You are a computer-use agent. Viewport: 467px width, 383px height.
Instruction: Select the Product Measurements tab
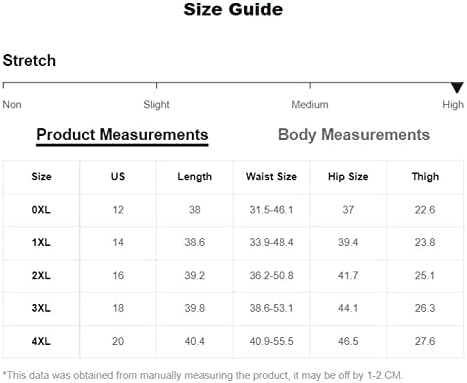click(x=122, y=136)
